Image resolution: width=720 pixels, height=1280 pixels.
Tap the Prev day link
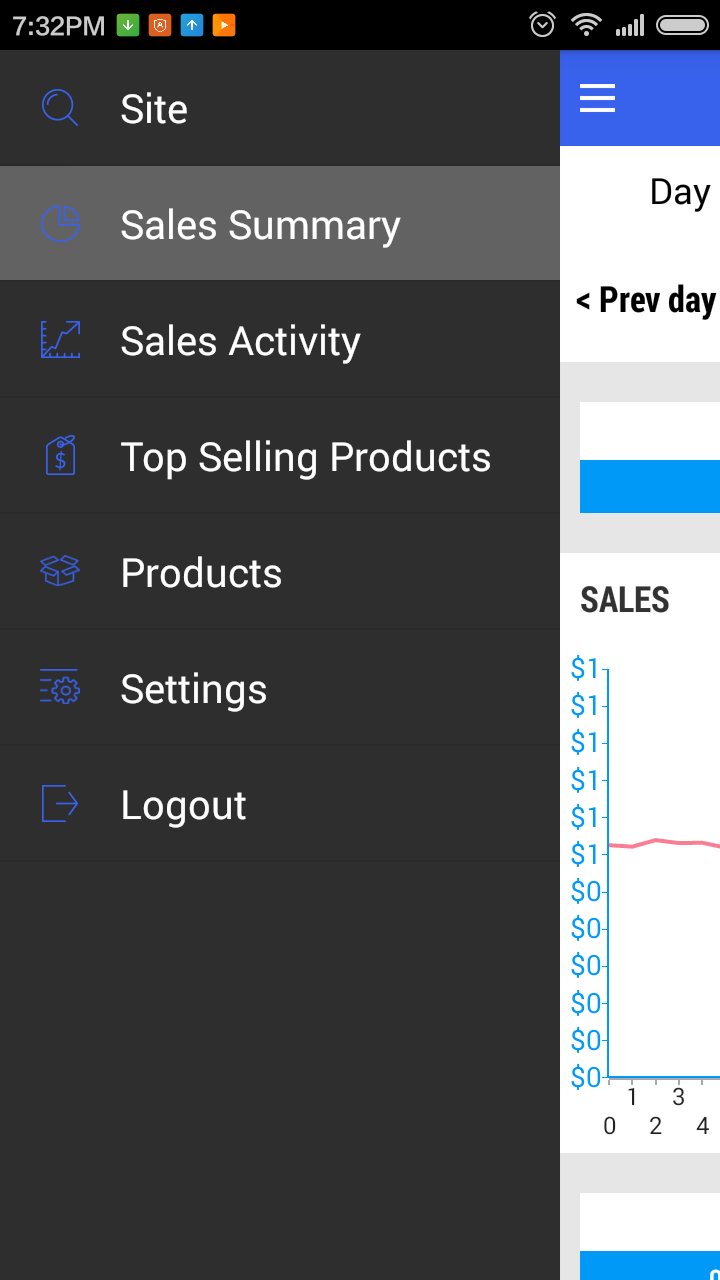[646, 300]
